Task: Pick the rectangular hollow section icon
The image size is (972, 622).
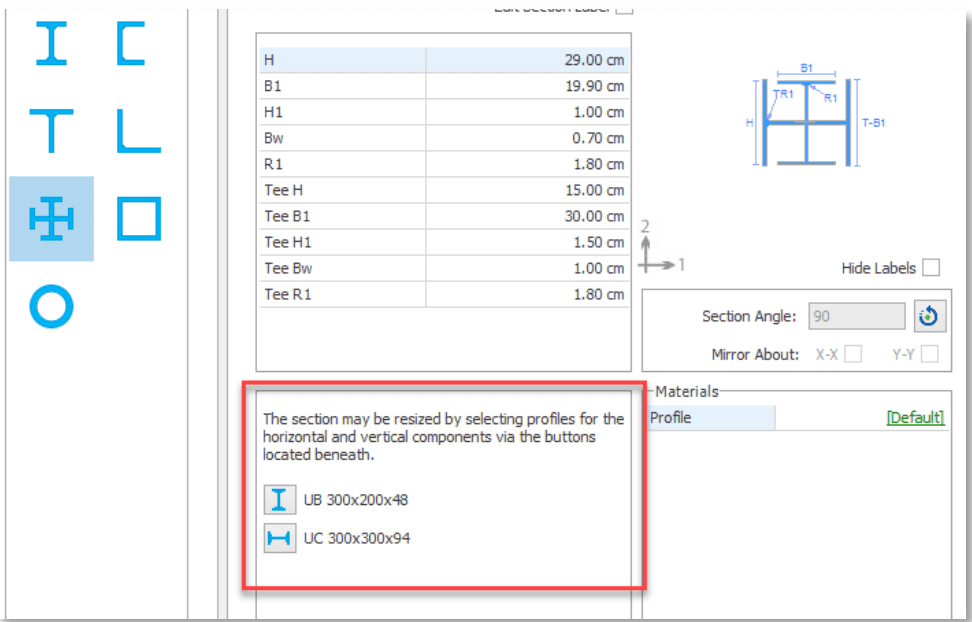Action: point(139,218)
